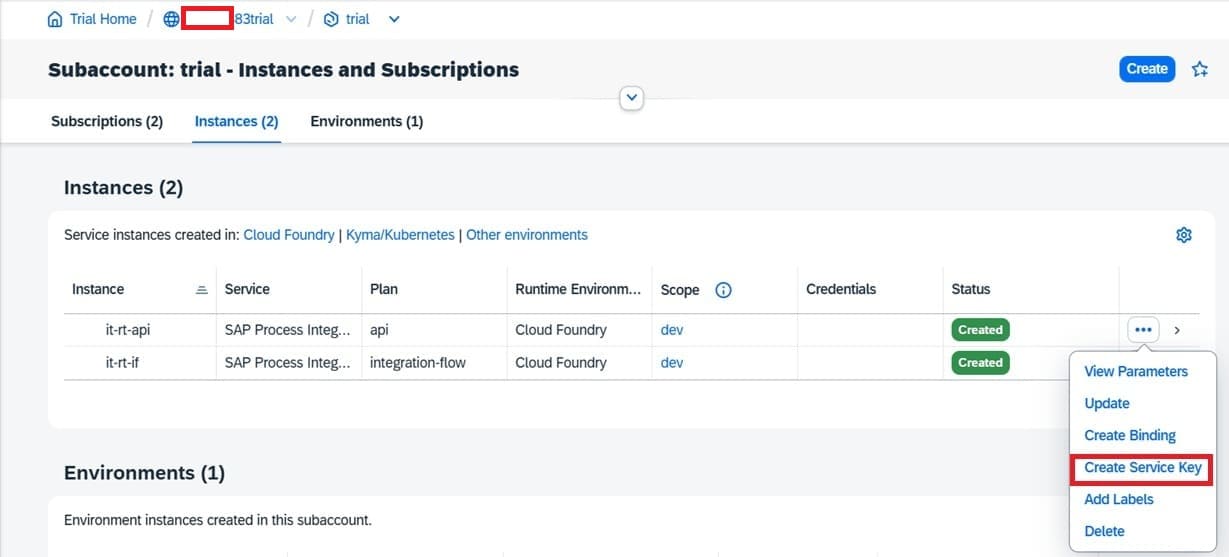Image resolution: width=1229 pixels, height=557 pixels.
Task: Click the globe icon in breadcrumb
Action: (x=171, y=19)
